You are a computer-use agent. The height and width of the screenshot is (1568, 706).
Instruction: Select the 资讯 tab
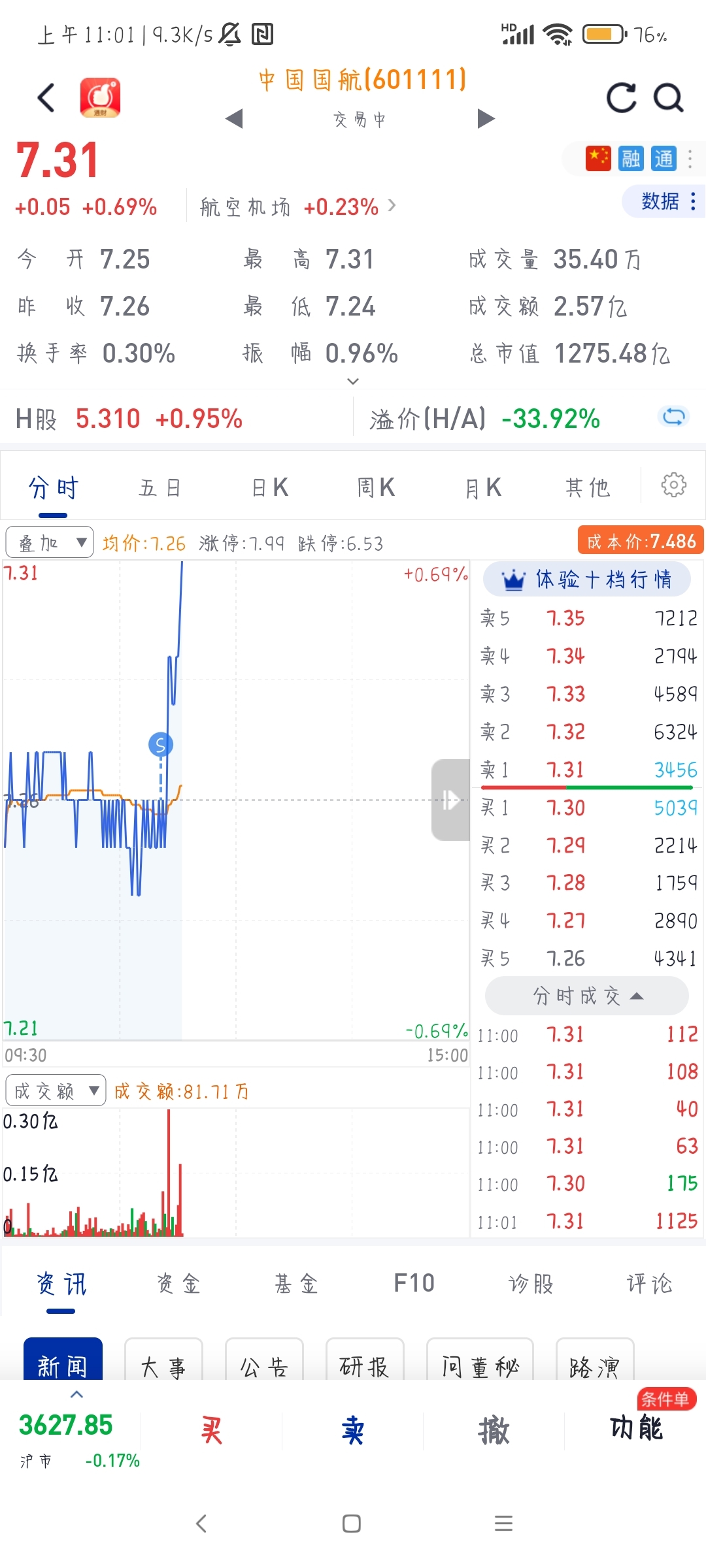(x=61, y=1284)
